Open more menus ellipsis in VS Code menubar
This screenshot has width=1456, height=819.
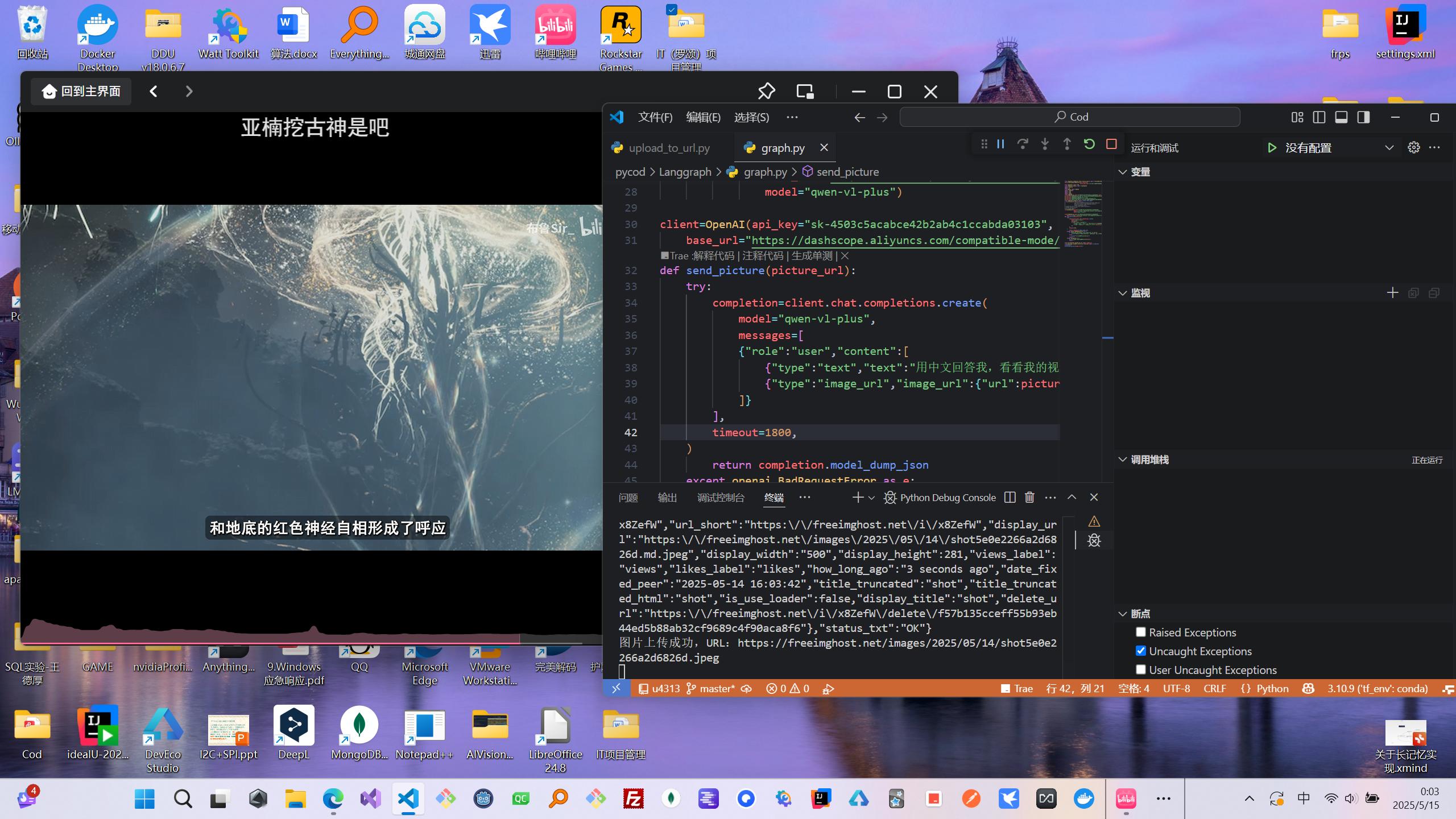[792, 117]
